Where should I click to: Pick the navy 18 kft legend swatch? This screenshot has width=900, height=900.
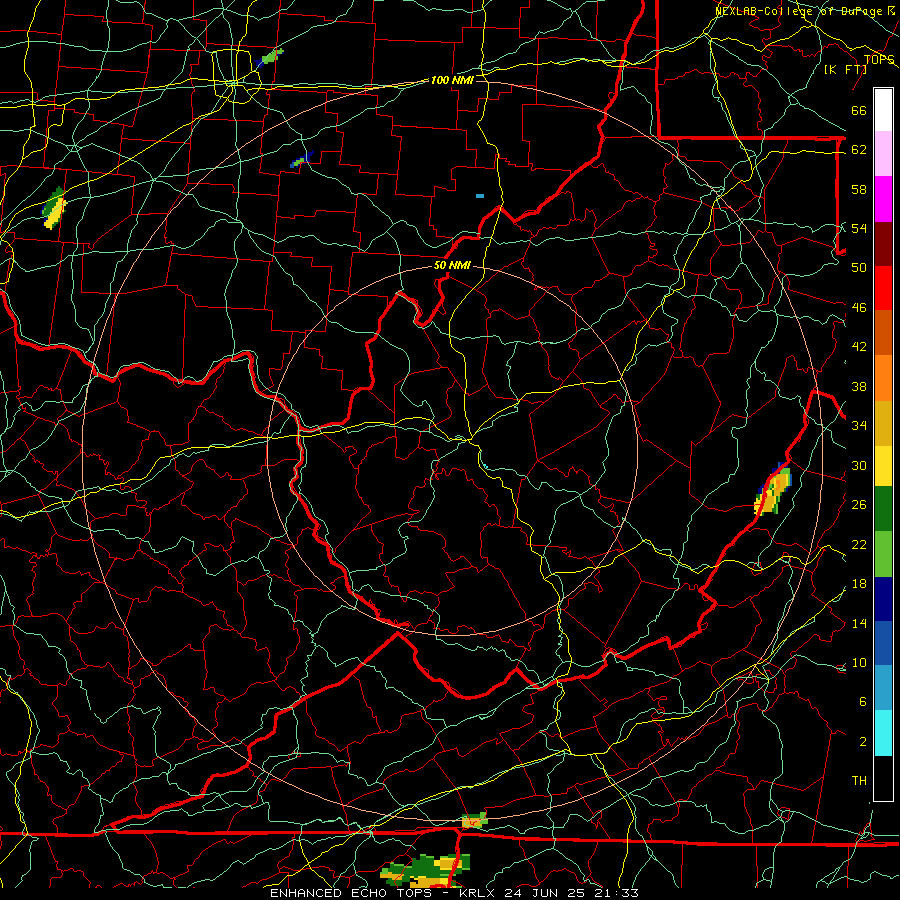tap(883, 599)
